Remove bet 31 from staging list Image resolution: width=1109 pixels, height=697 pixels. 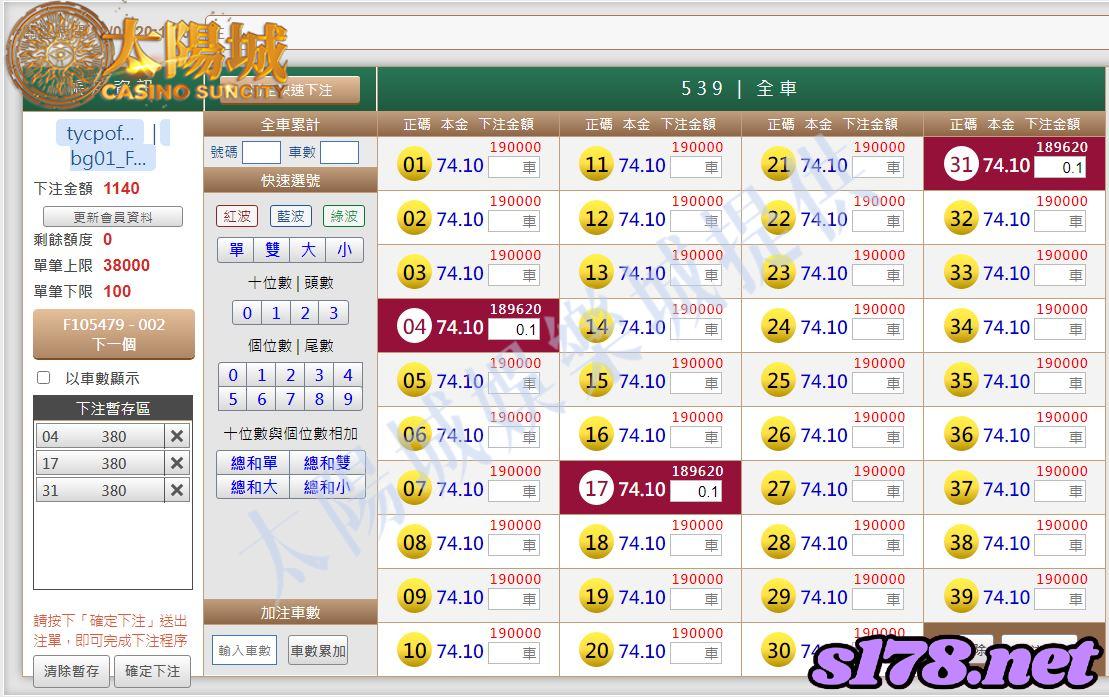pyautogui.click(x=177, y=490)
